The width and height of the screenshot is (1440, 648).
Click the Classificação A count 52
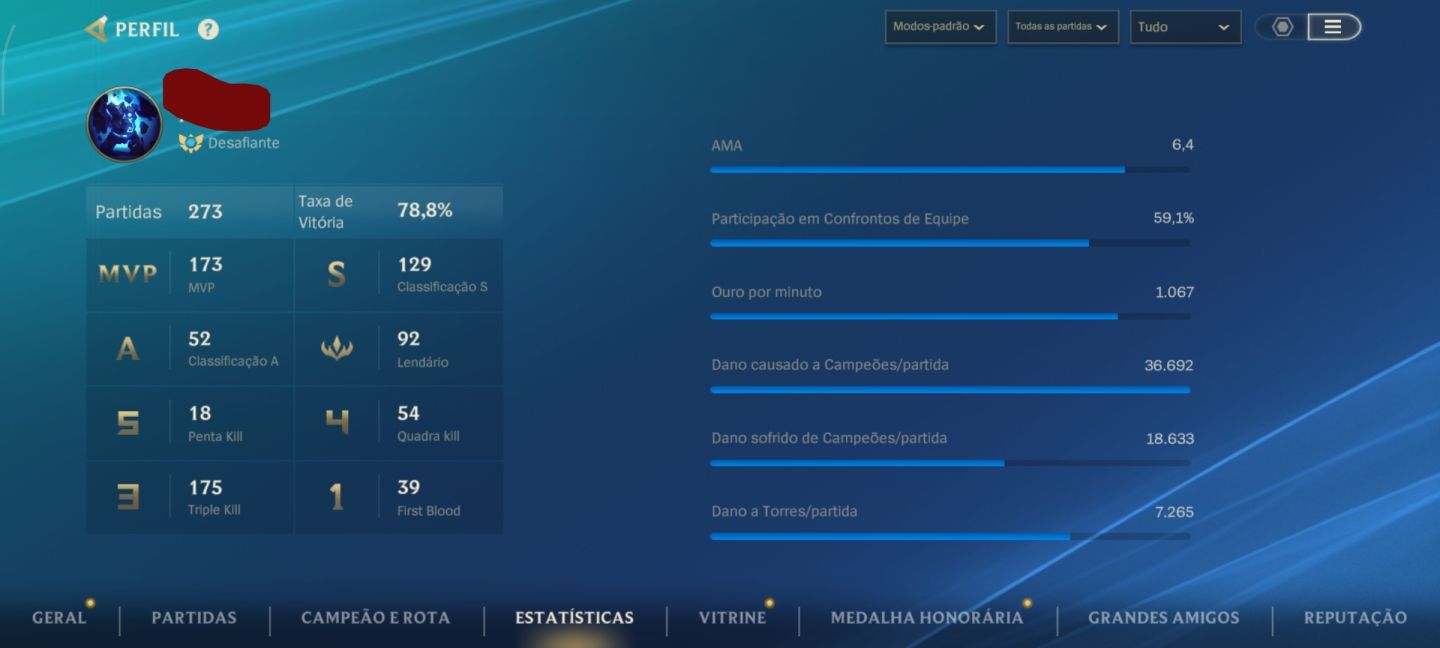[199, 339]
